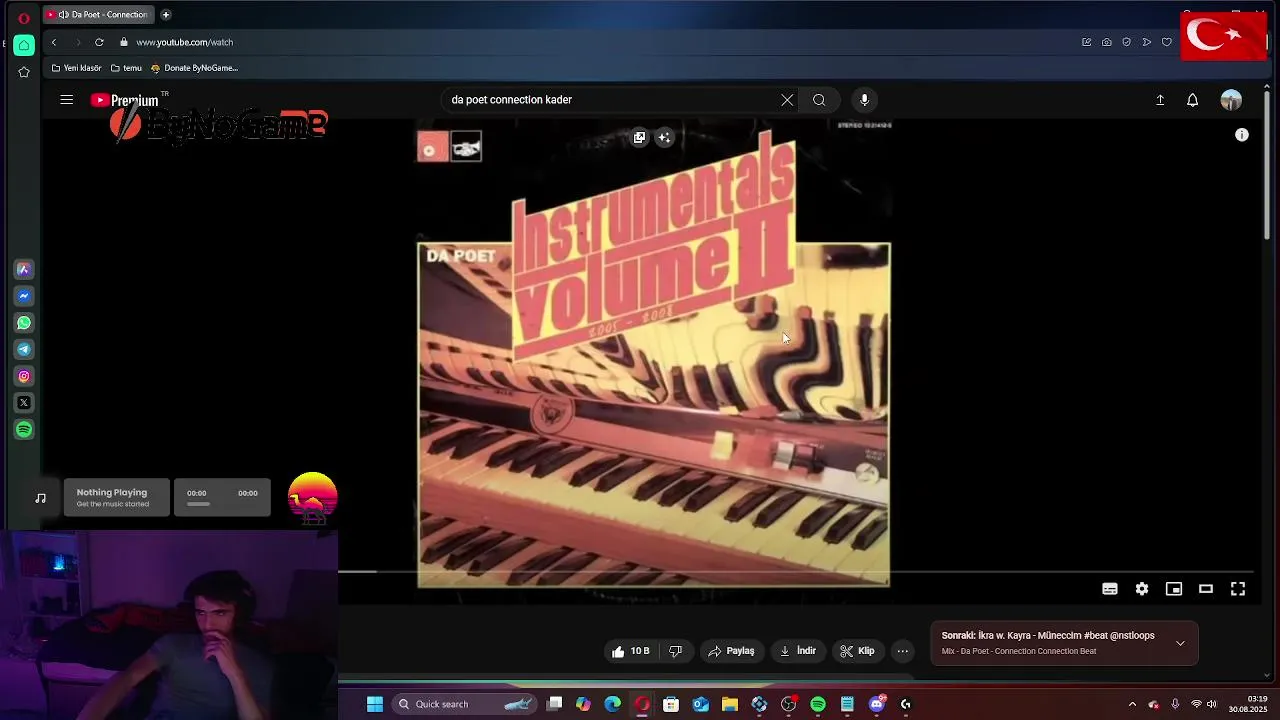This screenshot has width=1280, height=720.
Task: Open X (Twitter) in Opera sidebar
Action: pyautogui.click(x=24, y=403)
